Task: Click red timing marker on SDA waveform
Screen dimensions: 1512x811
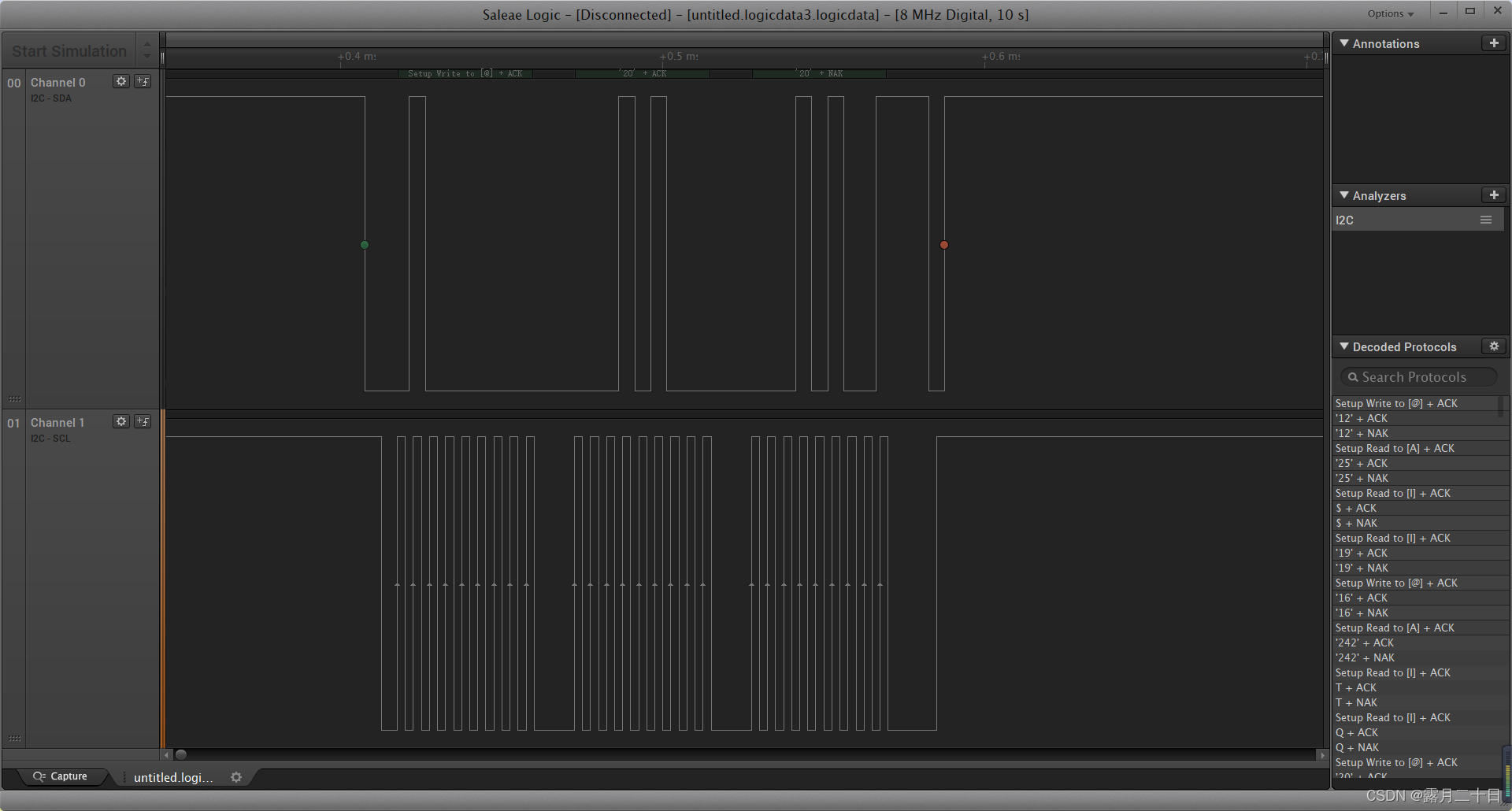Action: click(944, 245)
